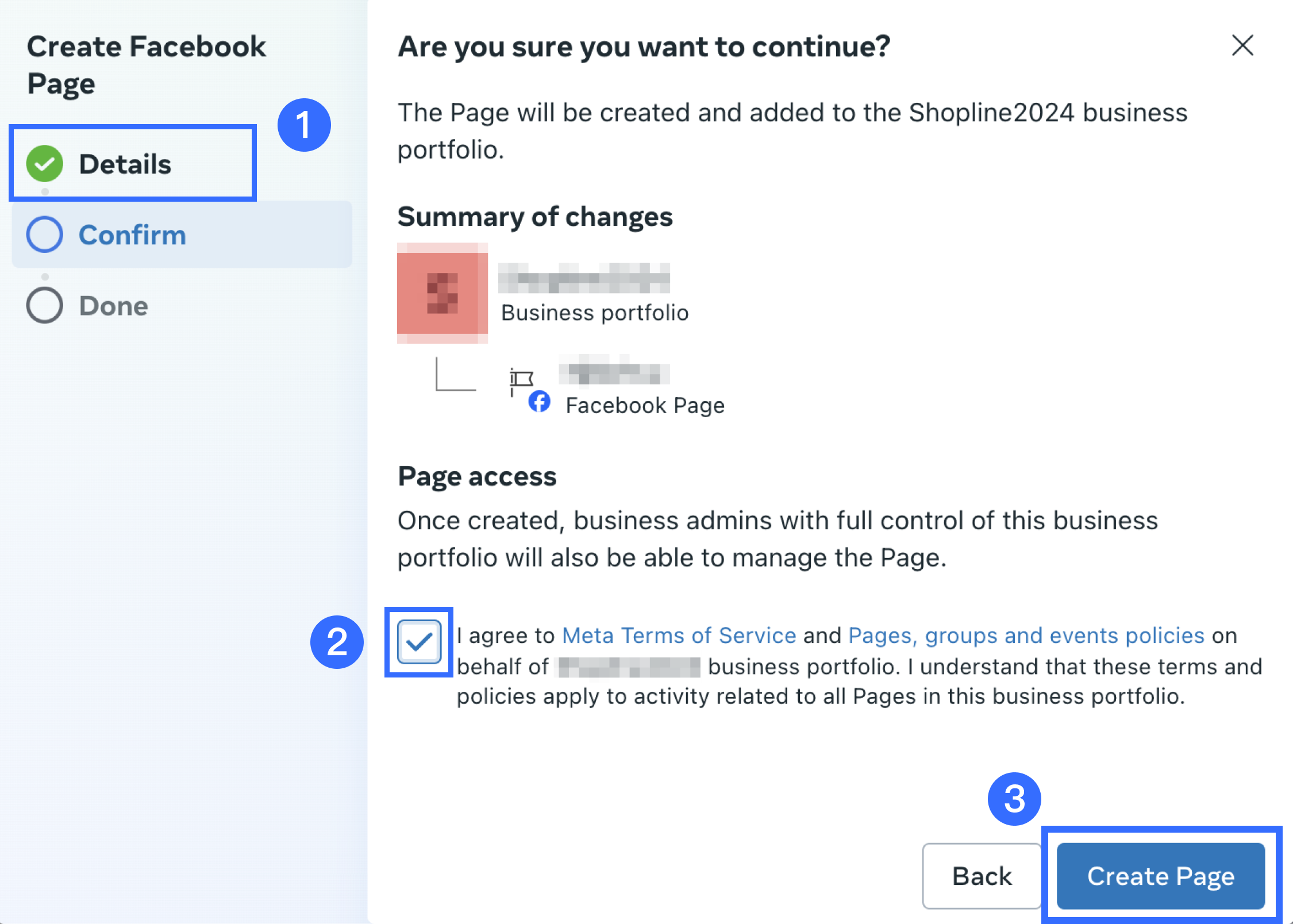Viewport: 1293px width, 924px height.
Task: Click the Done step circle icon
Action: click(x=45, y=305)
